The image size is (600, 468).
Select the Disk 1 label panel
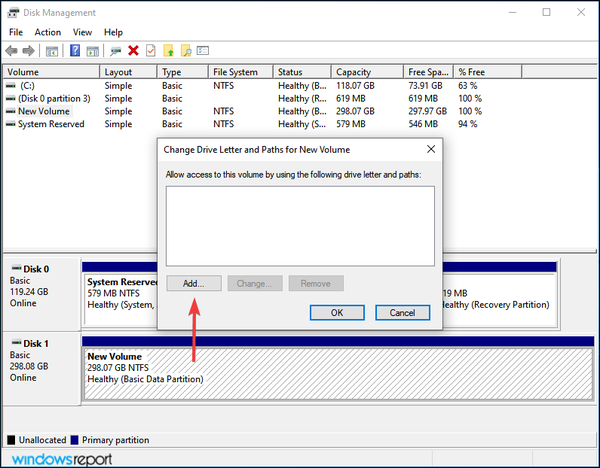click(41, 369)
